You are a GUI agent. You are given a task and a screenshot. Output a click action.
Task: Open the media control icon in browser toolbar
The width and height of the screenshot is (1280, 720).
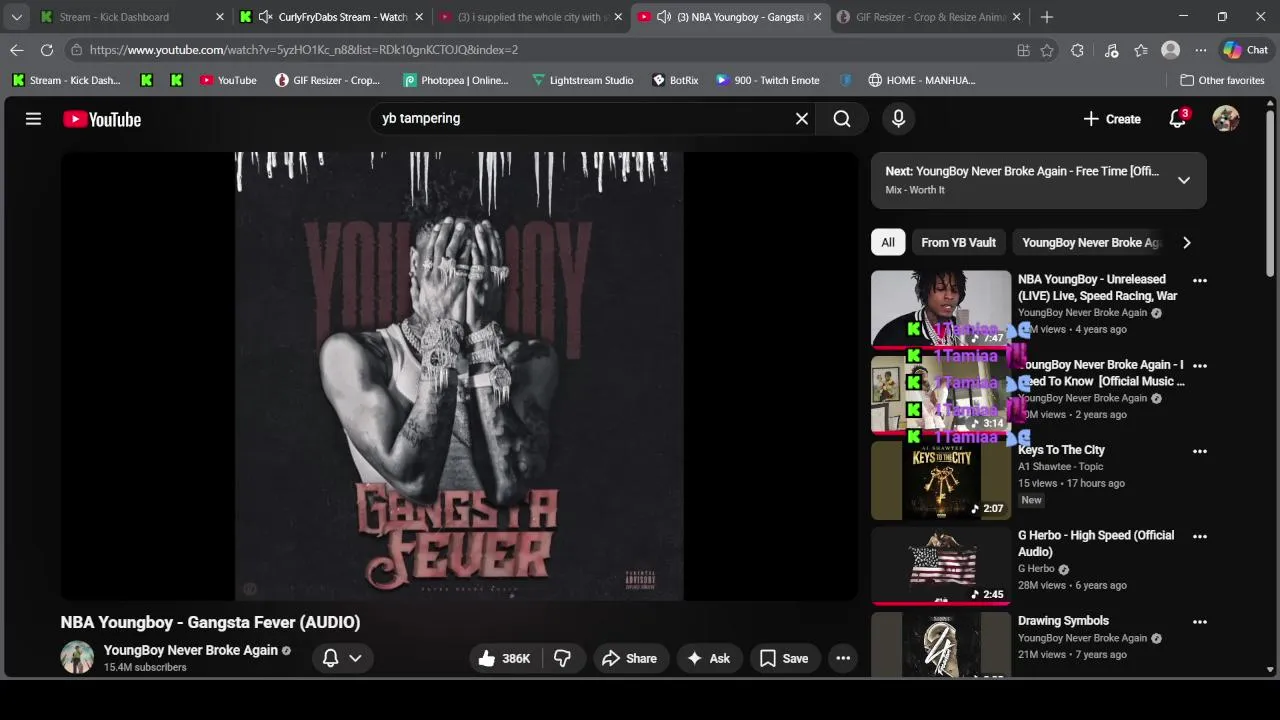click(x=1111, y=50)
